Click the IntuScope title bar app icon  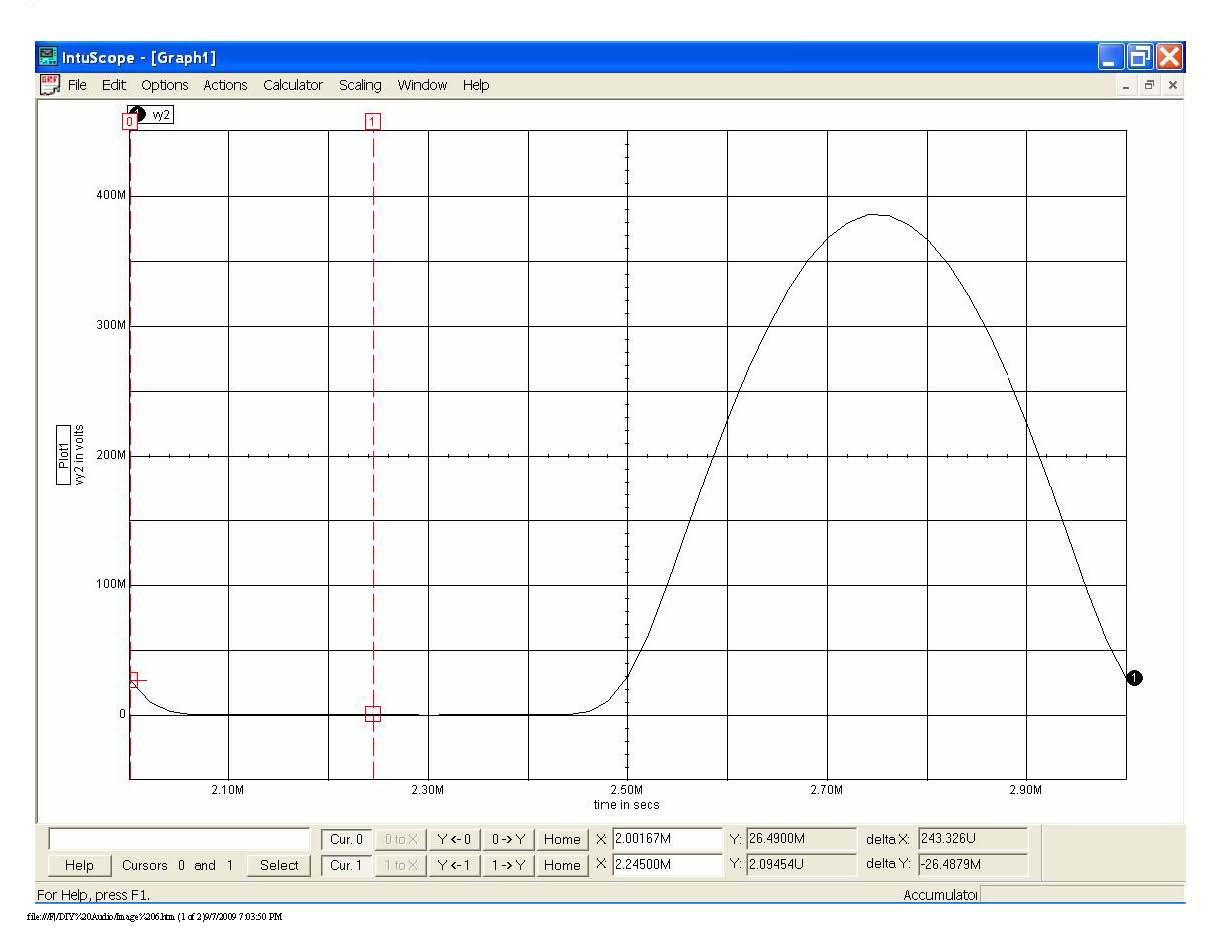pyautogui.click(x=48, y=57)
